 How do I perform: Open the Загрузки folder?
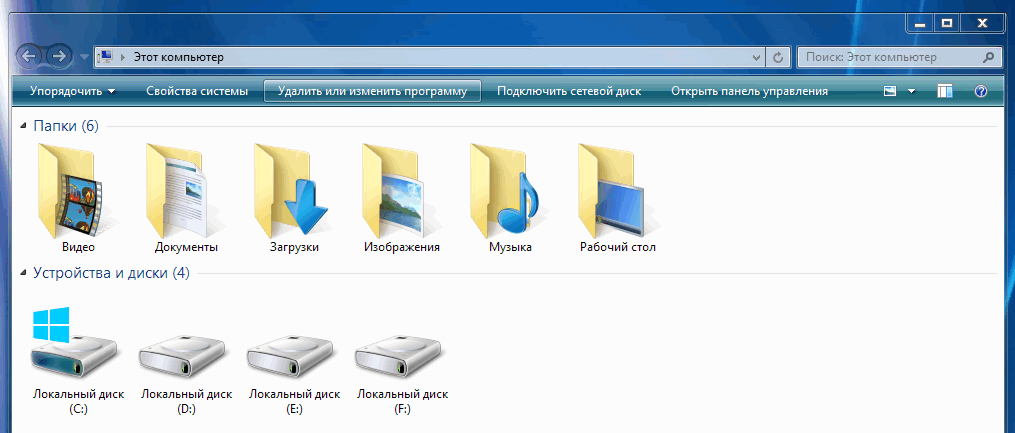[295, 197]
